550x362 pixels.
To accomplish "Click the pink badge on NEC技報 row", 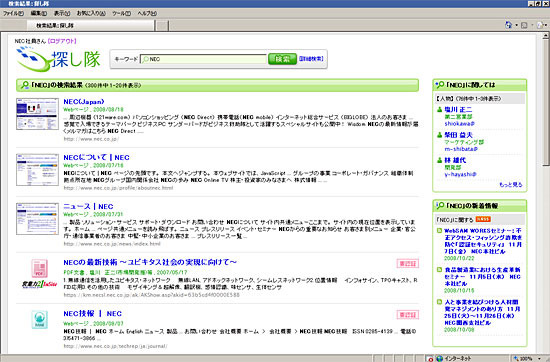I will 408,315.
